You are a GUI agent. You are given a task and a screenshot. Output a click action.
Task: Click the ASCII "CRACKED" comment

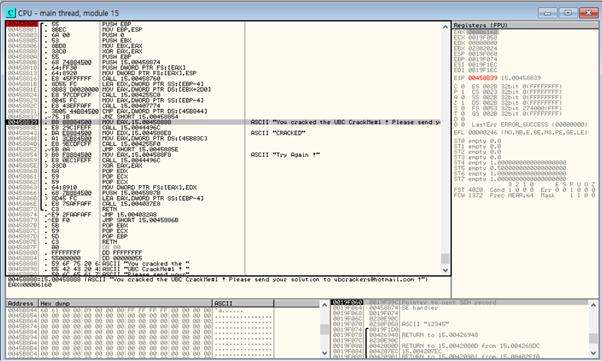tap(278, 133)
